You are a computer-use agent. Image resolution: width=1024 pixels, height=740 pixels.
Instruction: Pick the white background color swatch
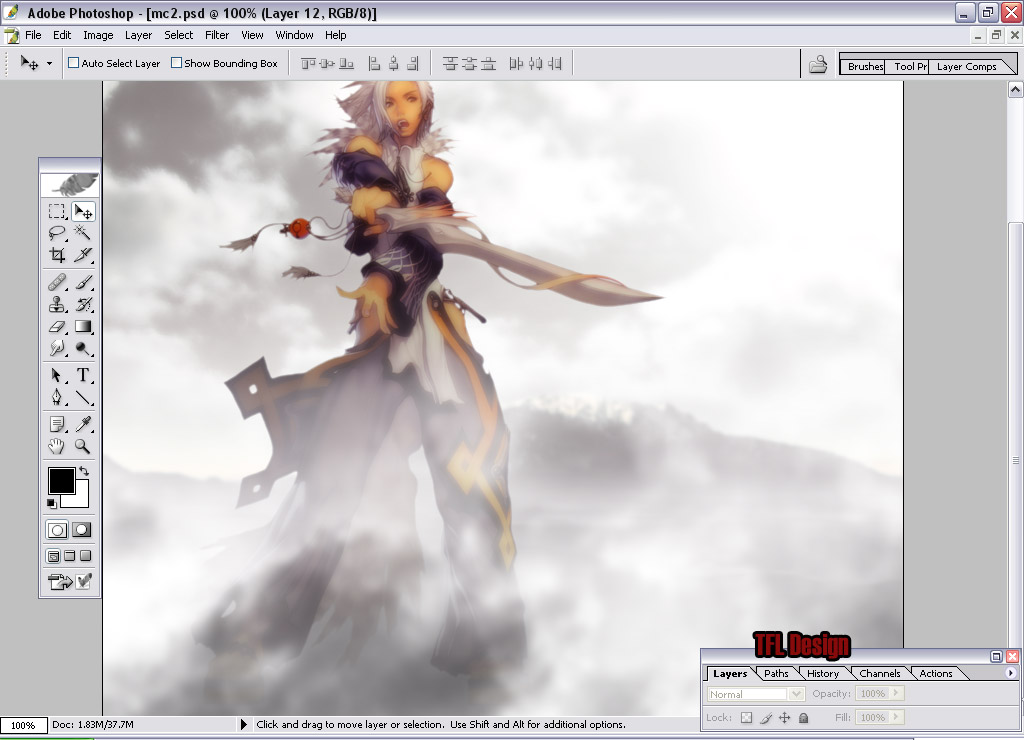coord(80,499)
